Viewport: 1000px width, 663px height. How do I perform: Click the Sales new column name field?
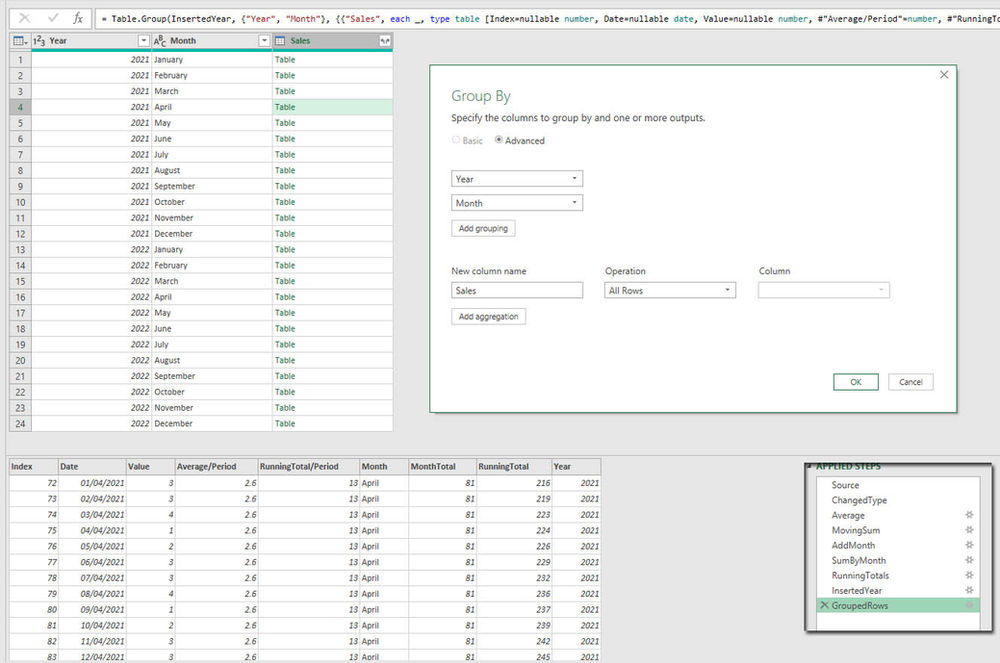coord(516,289)
